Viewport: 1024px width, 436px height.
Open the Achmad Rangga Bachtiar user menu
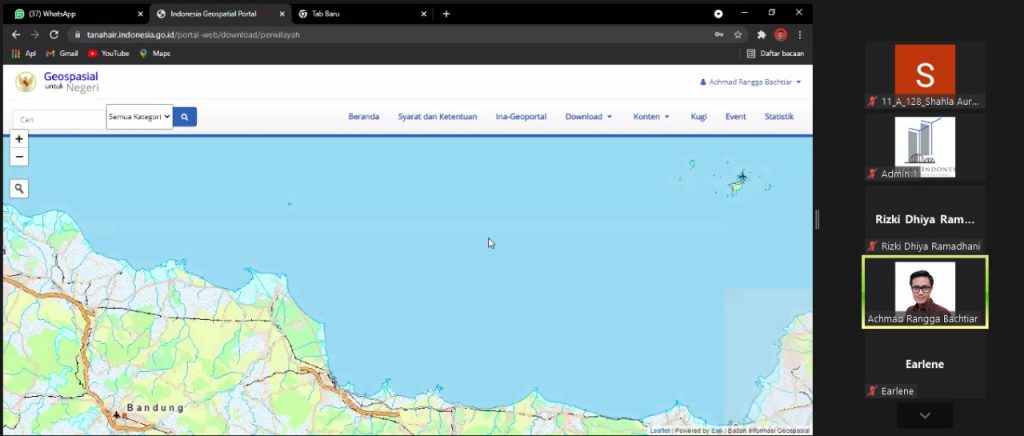coord(750,82)
